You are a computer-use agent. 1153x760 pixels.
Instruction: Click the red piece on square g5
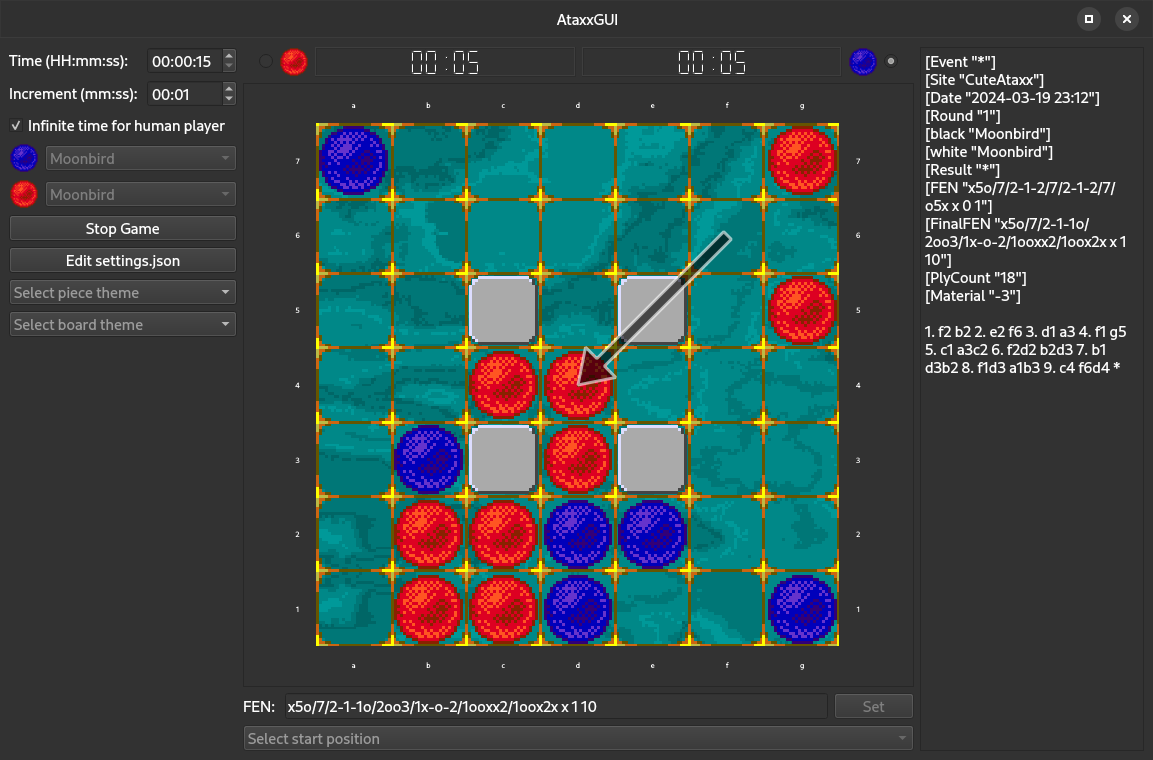pos(802,310)
